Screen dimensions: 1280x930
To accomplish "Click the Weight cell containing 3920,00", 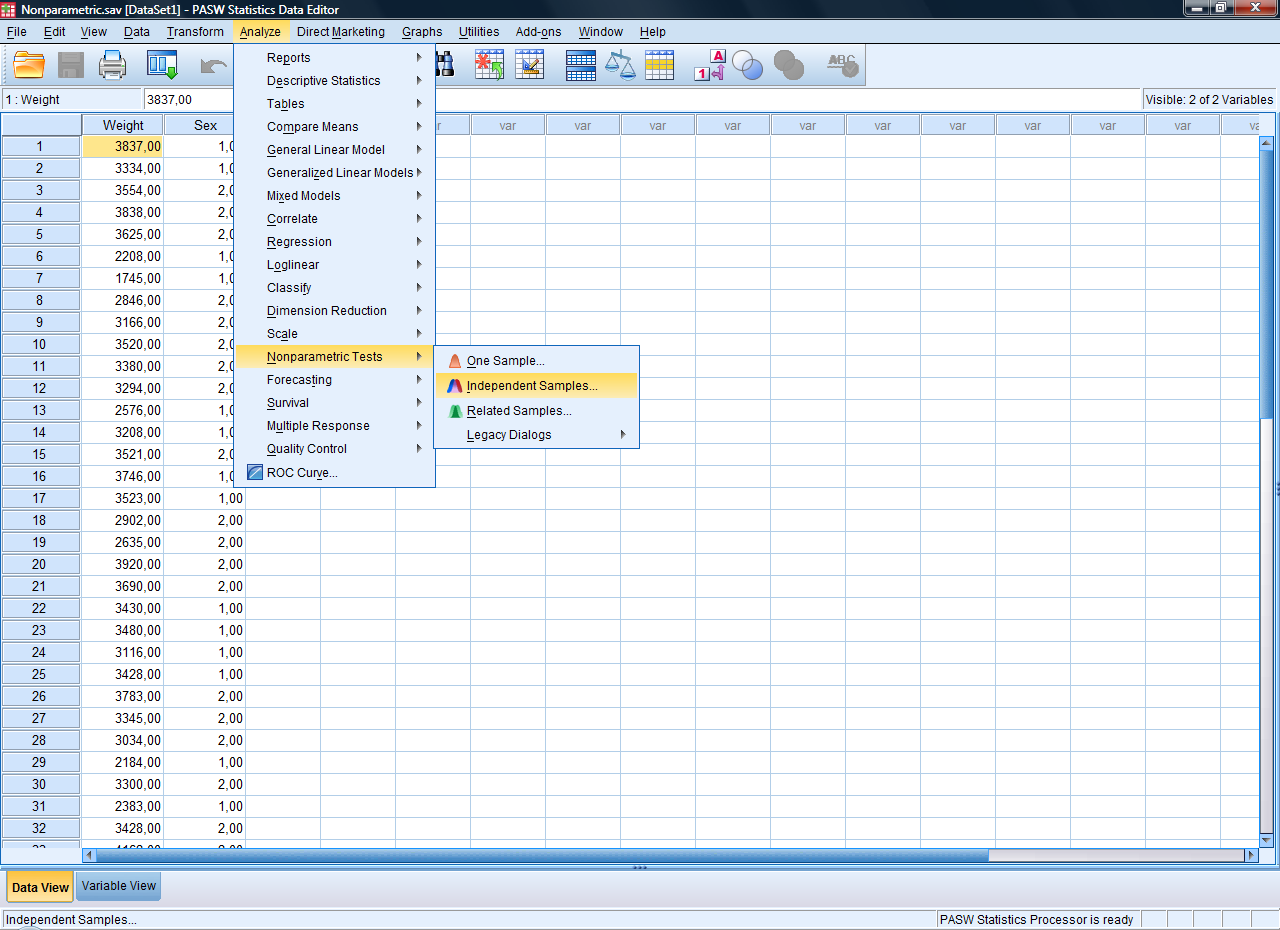I will 123,564.
